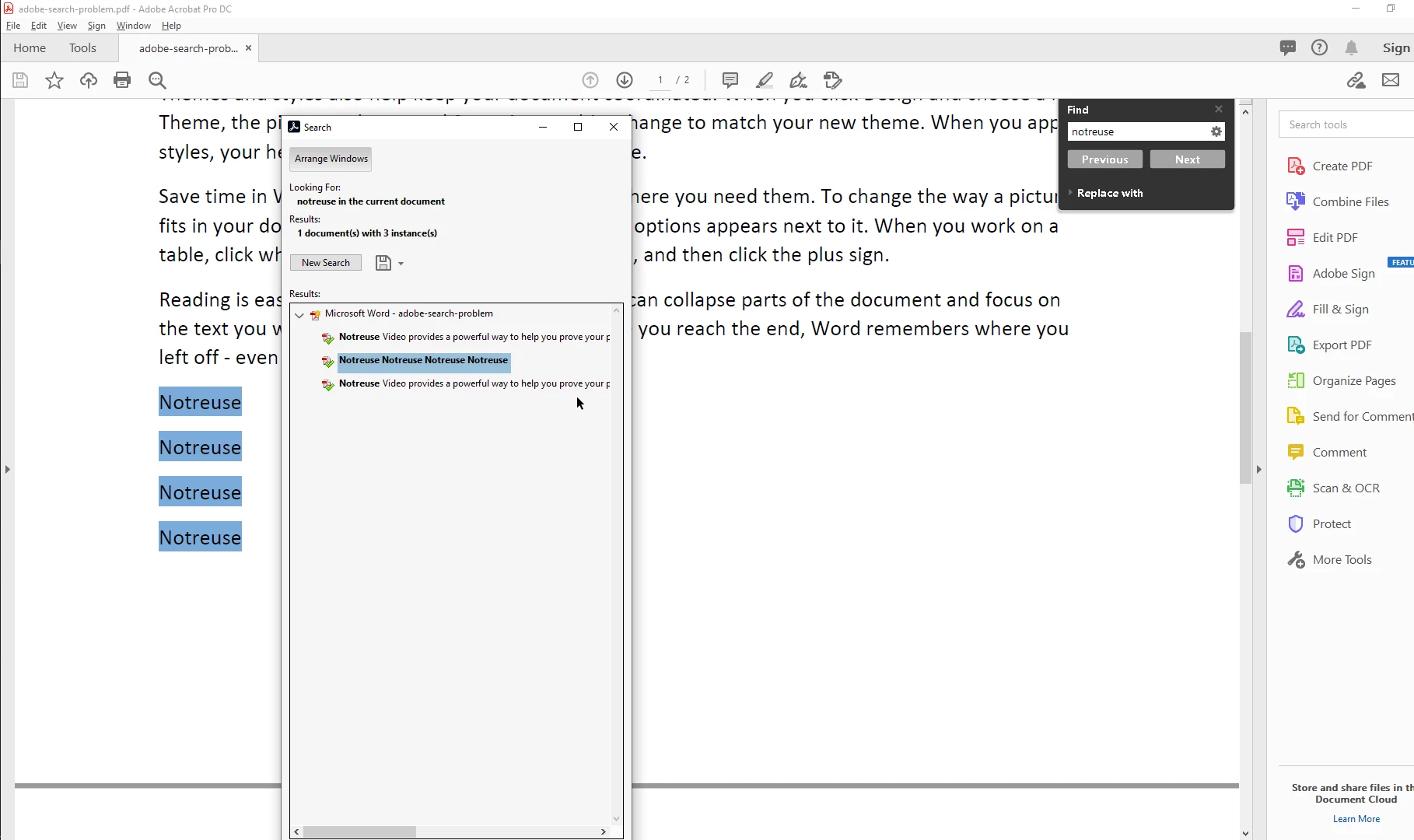Click the Find text input field

(1138, 132)
